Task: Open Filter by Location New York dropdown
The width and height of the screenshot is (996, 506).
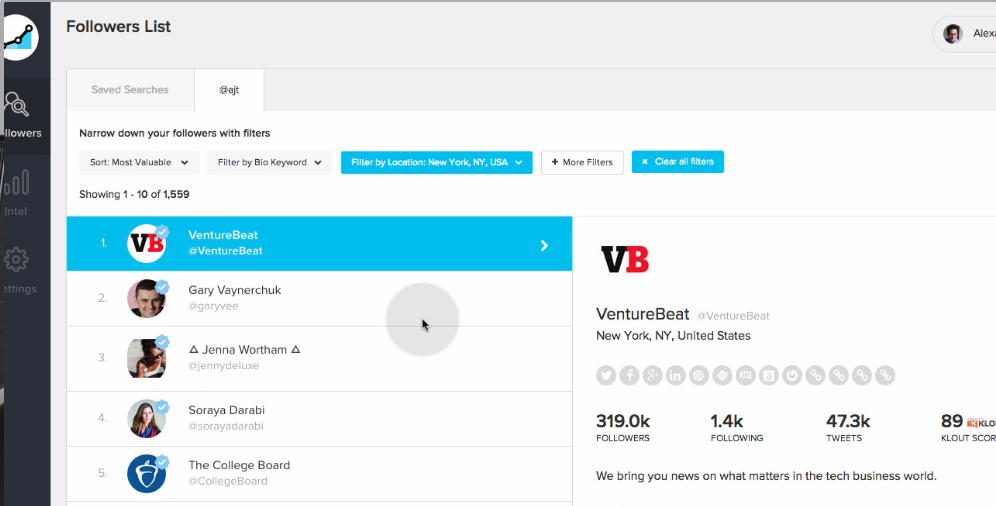Action: [x=436, y=163]
